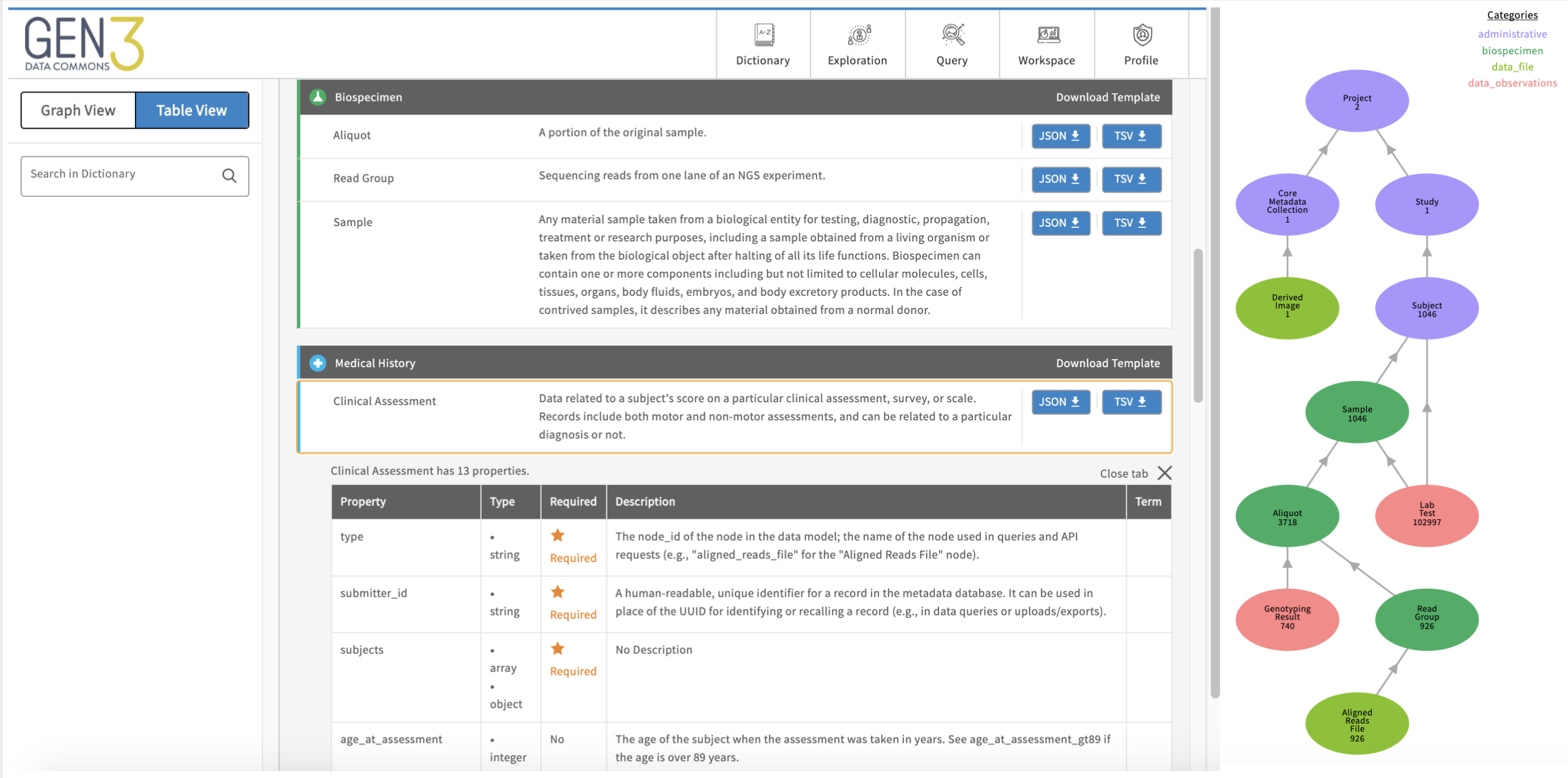Expand the Biospecimen section header
This screenshot has width=1568, height=778.
click(368, 96)
